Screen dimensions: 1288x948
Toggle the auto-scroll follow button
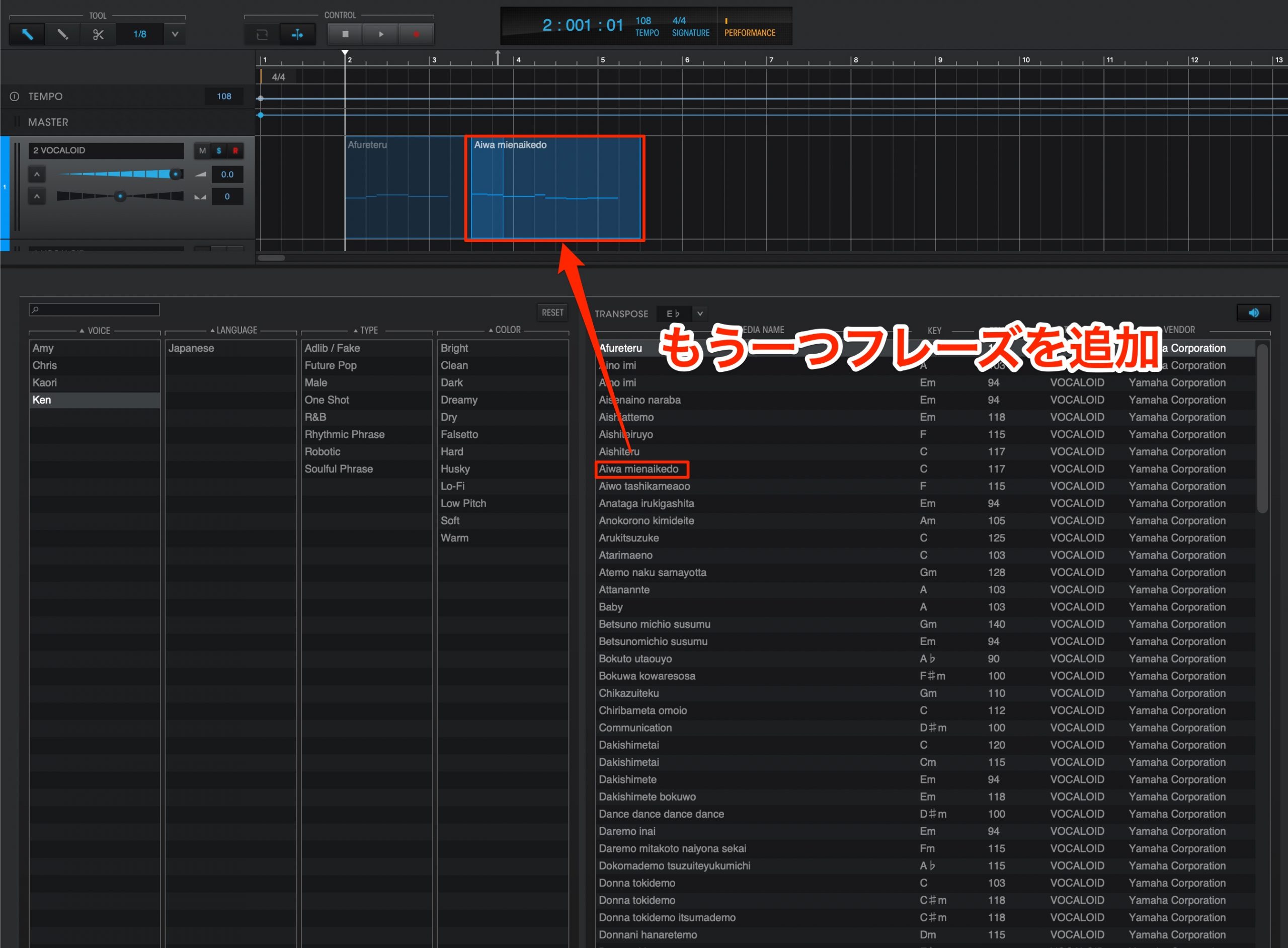click(297, 34)
